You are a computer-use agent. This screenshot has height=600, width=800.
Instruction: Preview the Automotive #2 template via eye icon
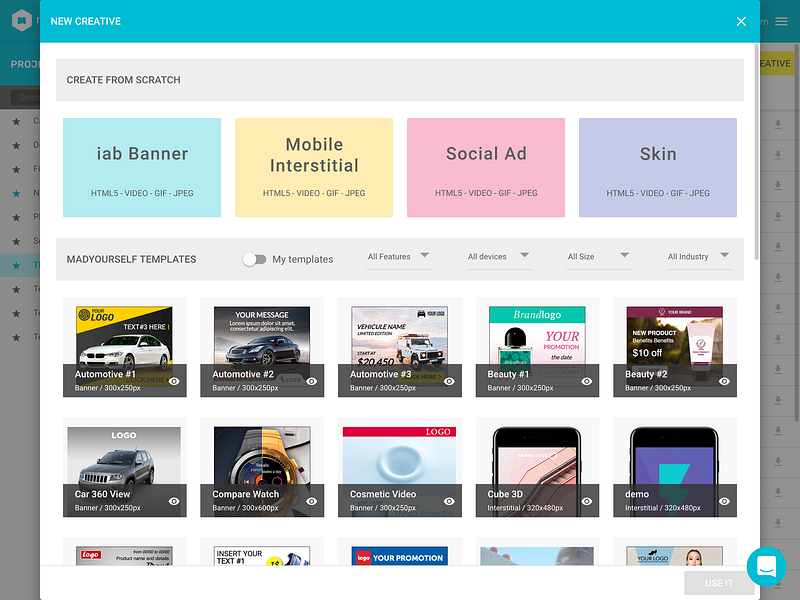[x=312, y=381]
